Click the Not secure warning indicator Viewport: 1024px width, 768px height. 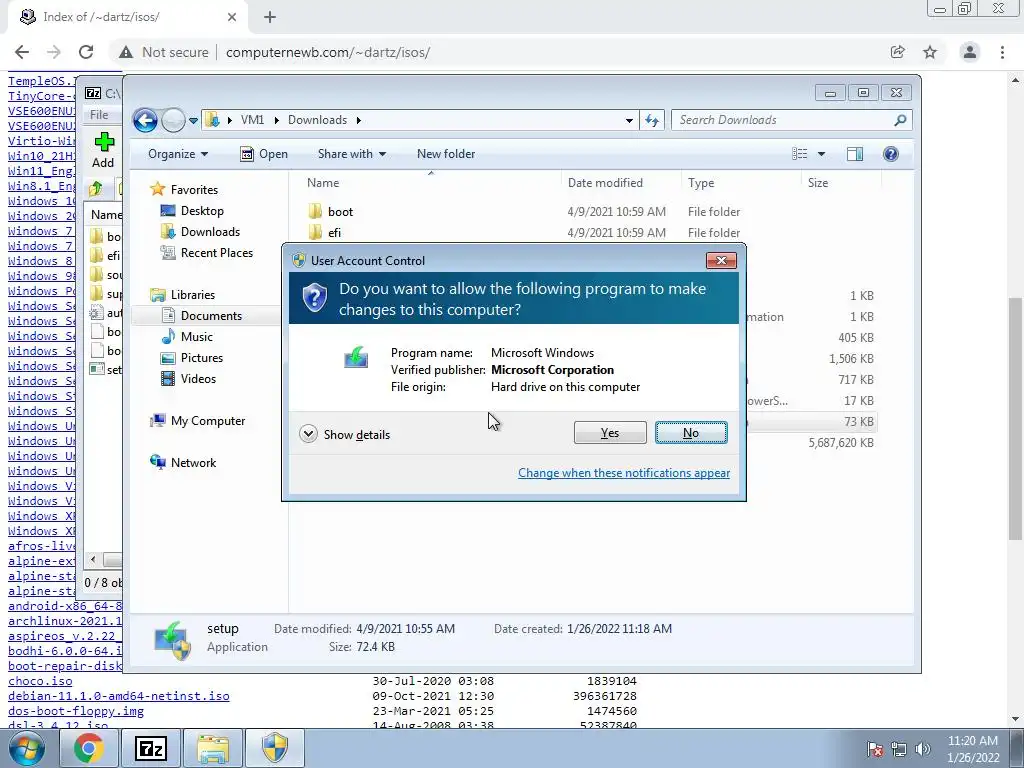click(164, 52)
